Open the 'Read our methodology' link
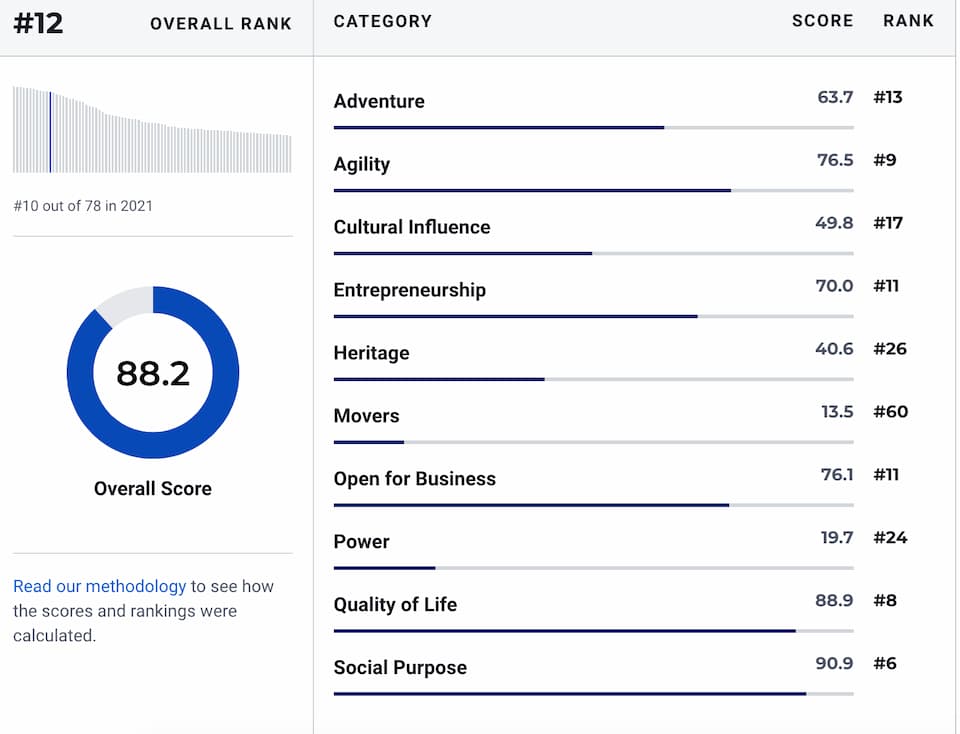This screenshot has height=734, width=960. click(99, 586)
